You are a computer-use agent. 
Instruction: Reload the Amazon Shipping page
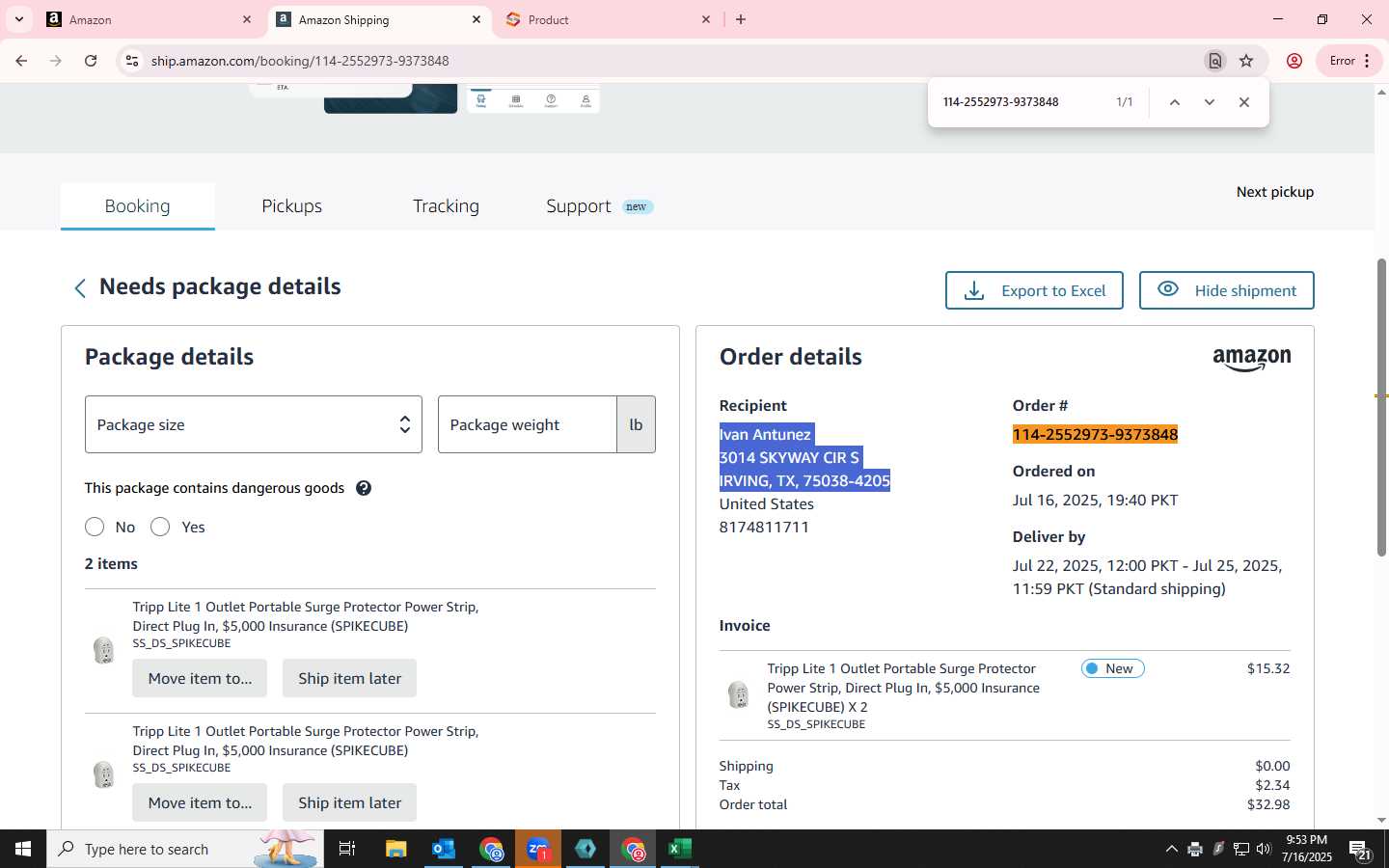(x=91, y=61)
